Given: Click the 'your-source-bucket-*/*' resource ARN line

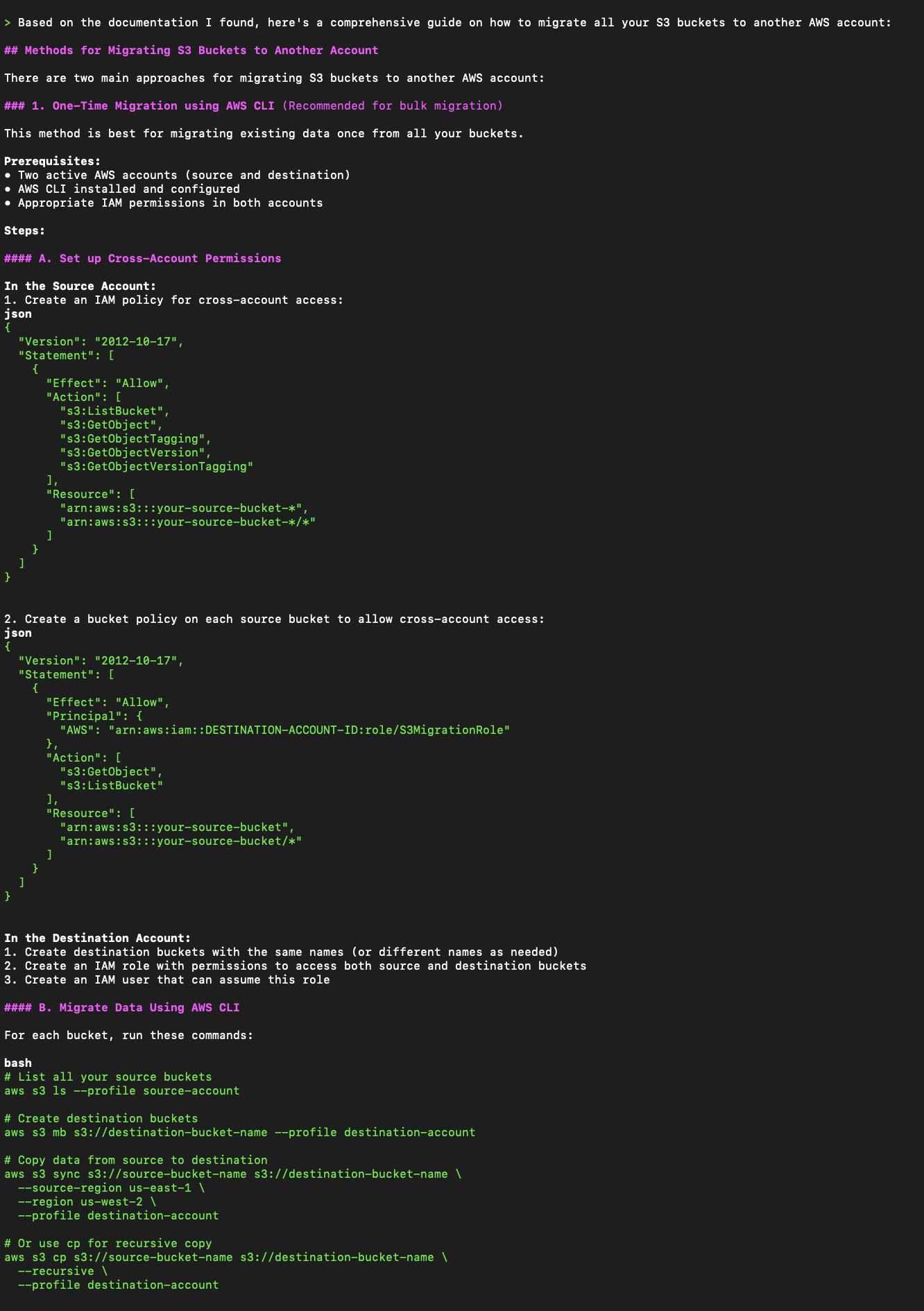Looking at the screenshot, I should (x=188, y=522).
